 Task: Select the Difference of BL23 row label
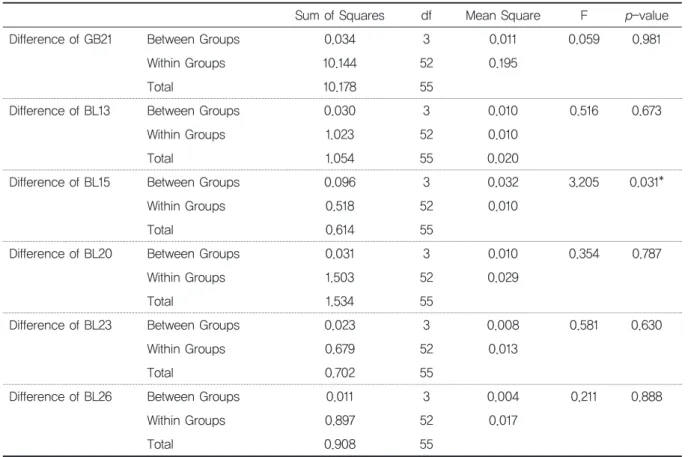(x=61, y=325)
